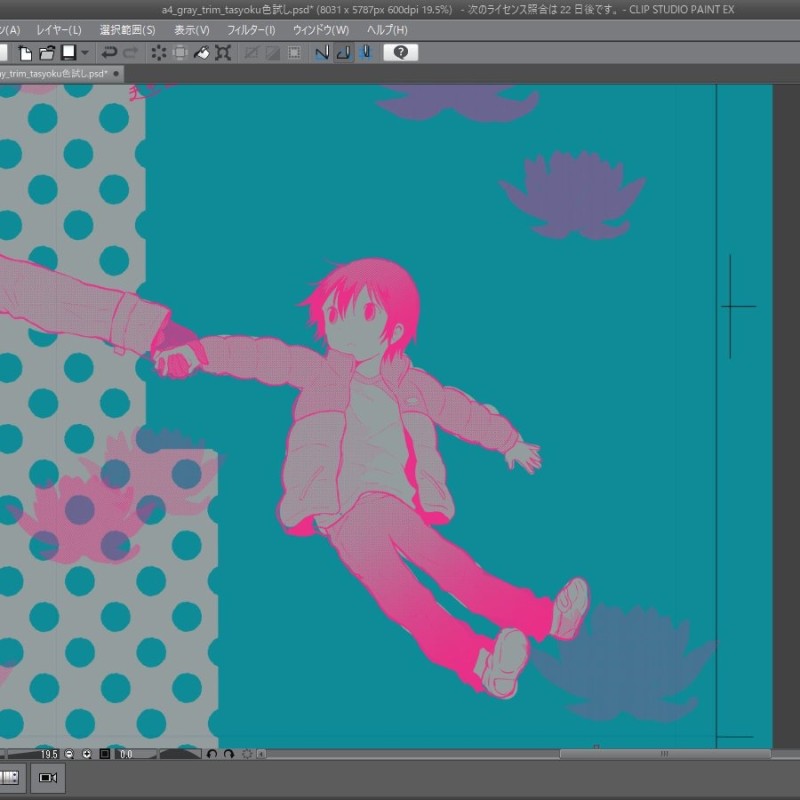
Task: Toggle Snap to Grid
Action: [365, 52]
